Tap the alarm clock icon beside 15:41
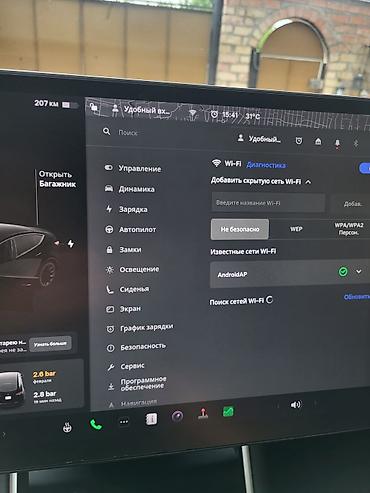Viewport: 370px width, 493px height. [214, 114]
